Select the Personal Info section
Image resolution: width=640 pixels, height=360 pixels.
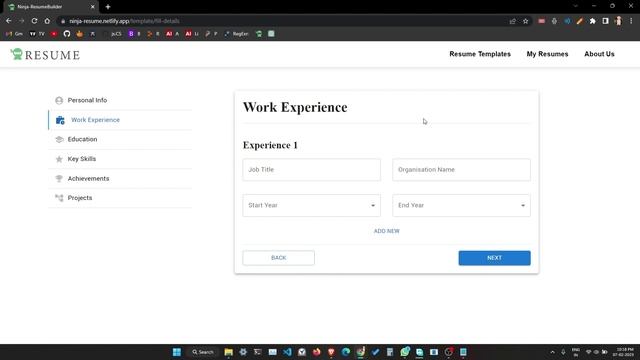coord(120,100)
